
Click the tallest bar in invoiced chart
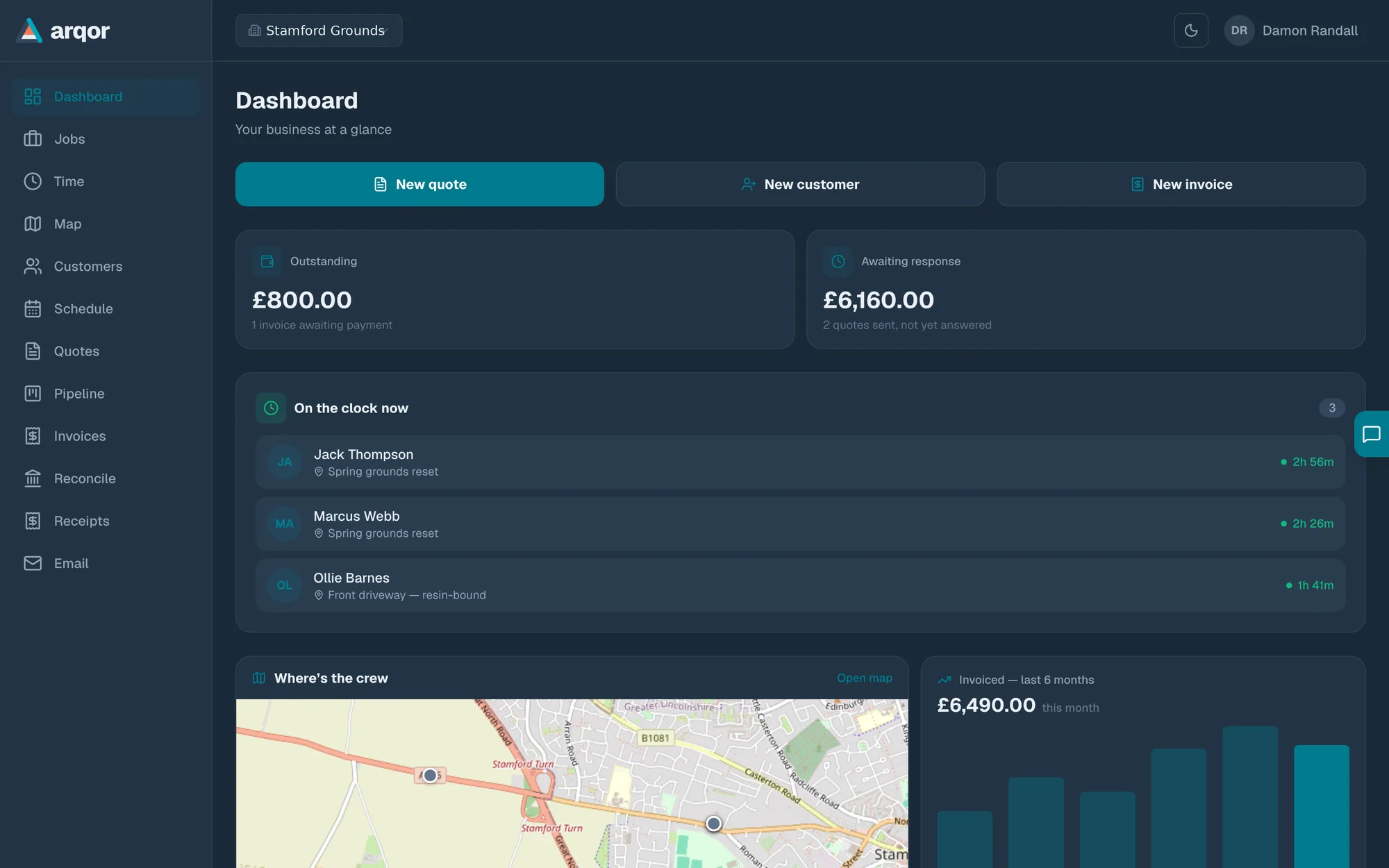click(1250, 797)
